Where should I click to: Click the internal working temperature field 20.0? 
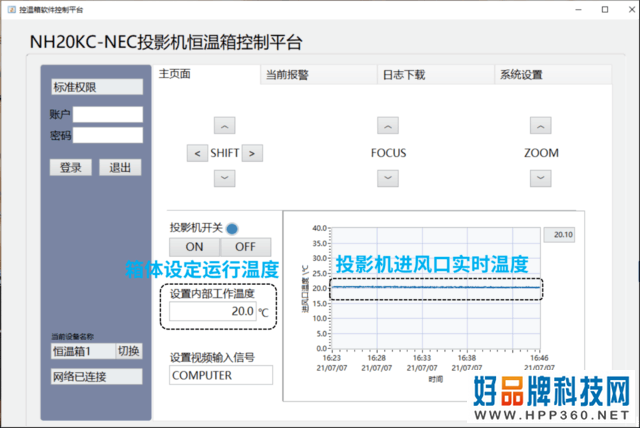[213, 311]
